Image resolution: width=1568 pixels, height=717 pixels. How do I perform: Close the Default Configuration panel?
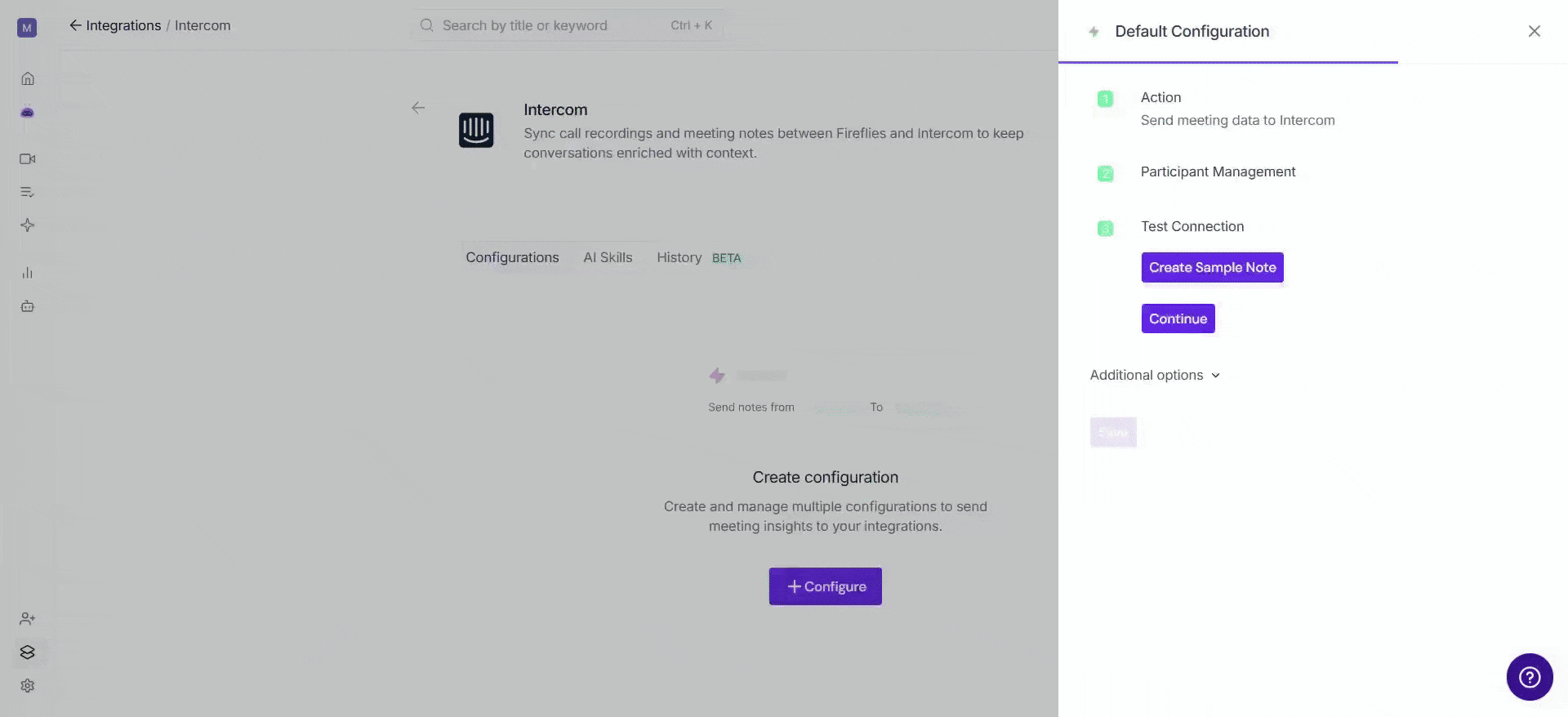click(1535, 31)
